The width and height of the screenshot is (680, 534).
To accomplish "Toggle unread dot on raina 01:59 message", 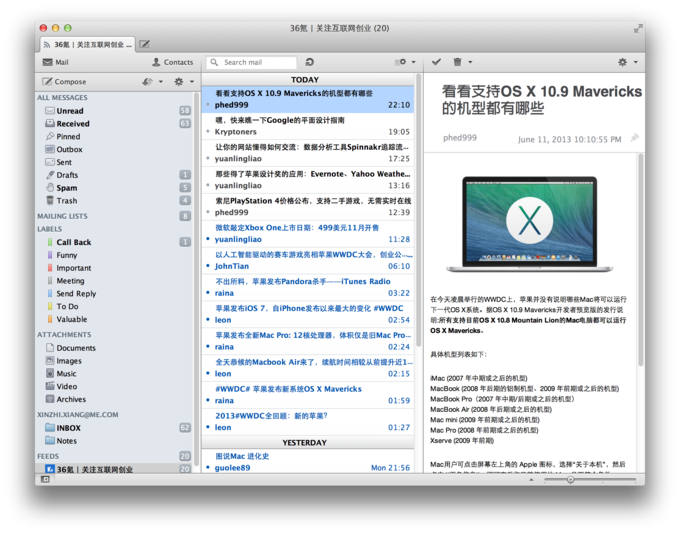I will tap(208, 400).
